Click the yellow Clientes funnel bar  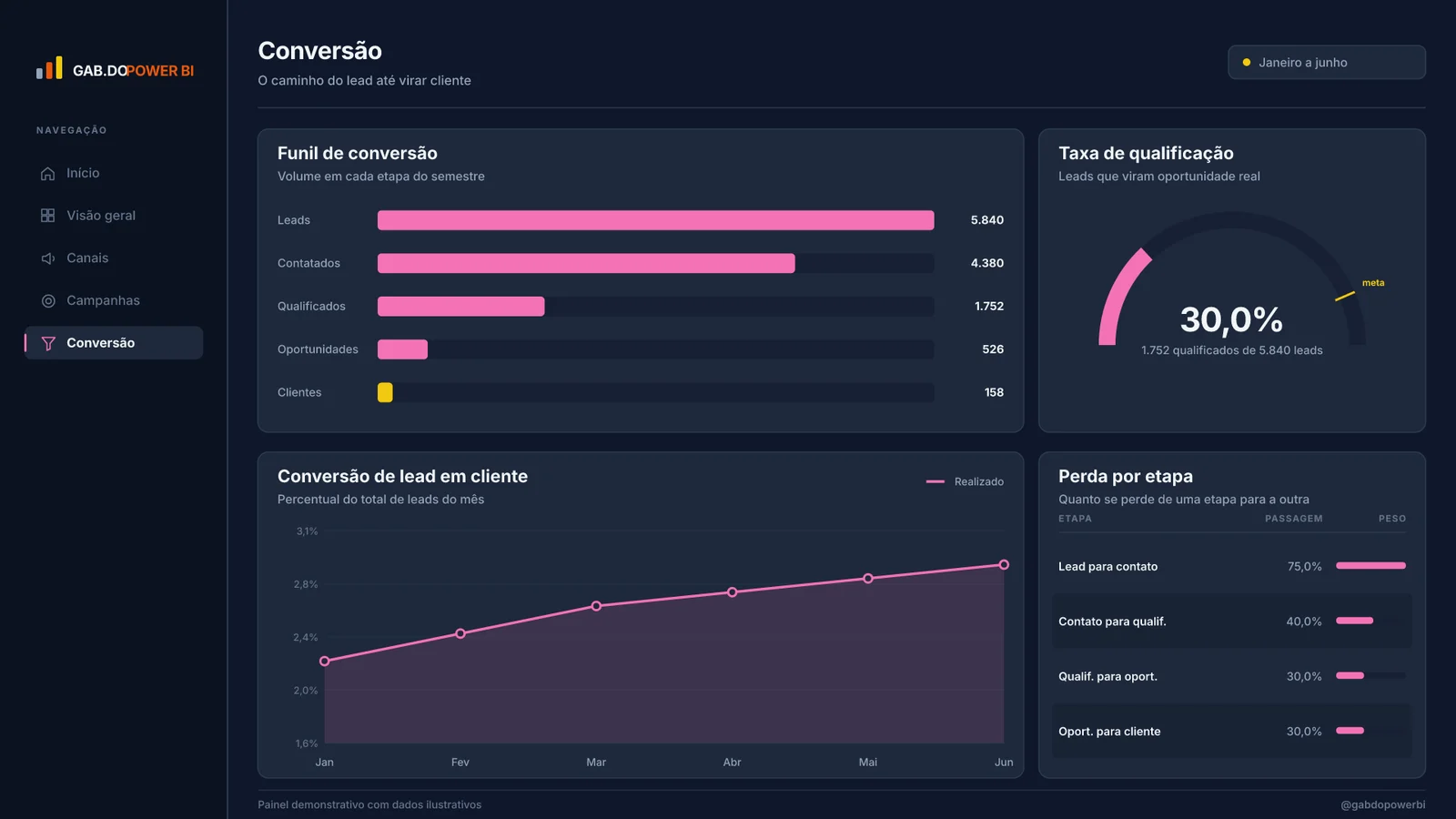click(385, 392)
